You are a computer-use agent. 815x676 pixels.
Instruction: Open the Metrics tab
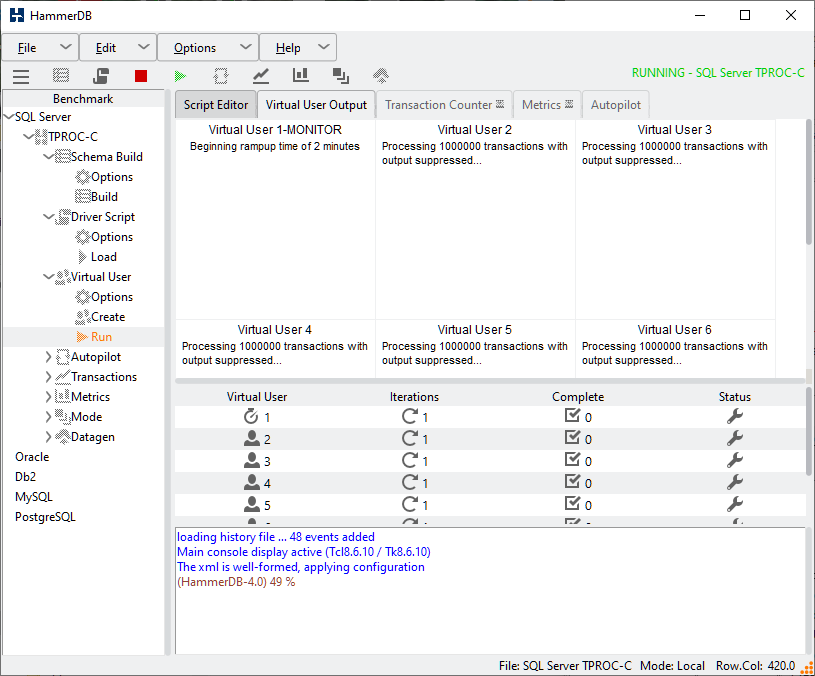point(547,104)
